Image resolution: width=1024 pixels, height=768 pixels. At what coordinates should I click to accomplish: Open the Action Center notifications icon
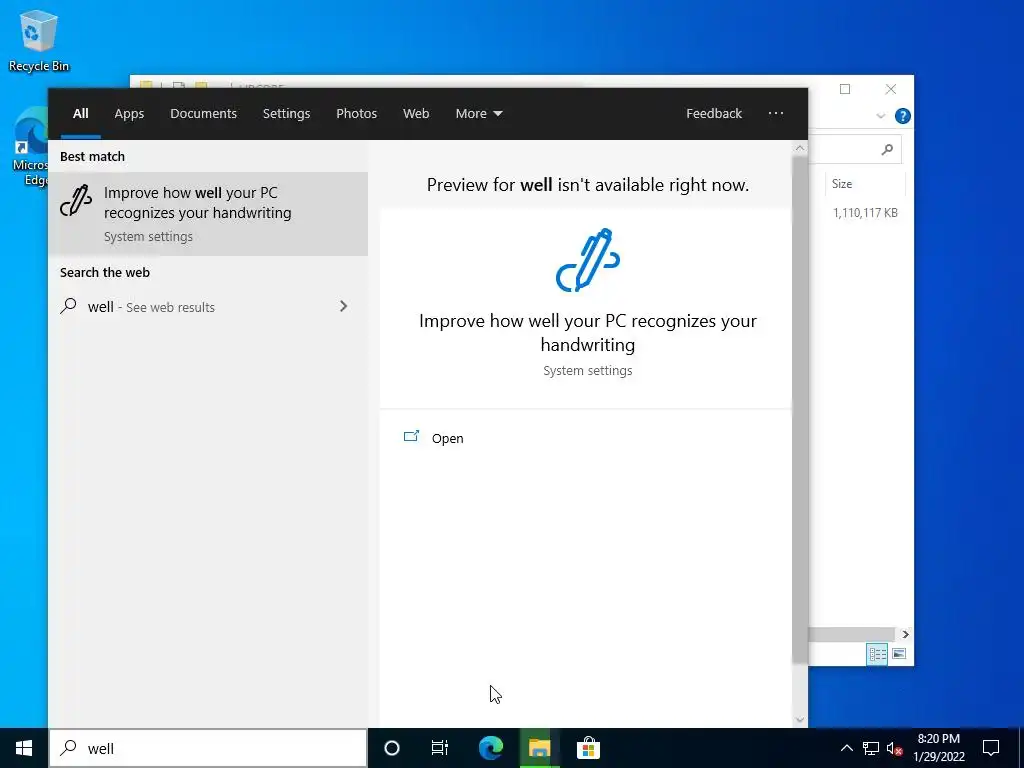point(991,748)
